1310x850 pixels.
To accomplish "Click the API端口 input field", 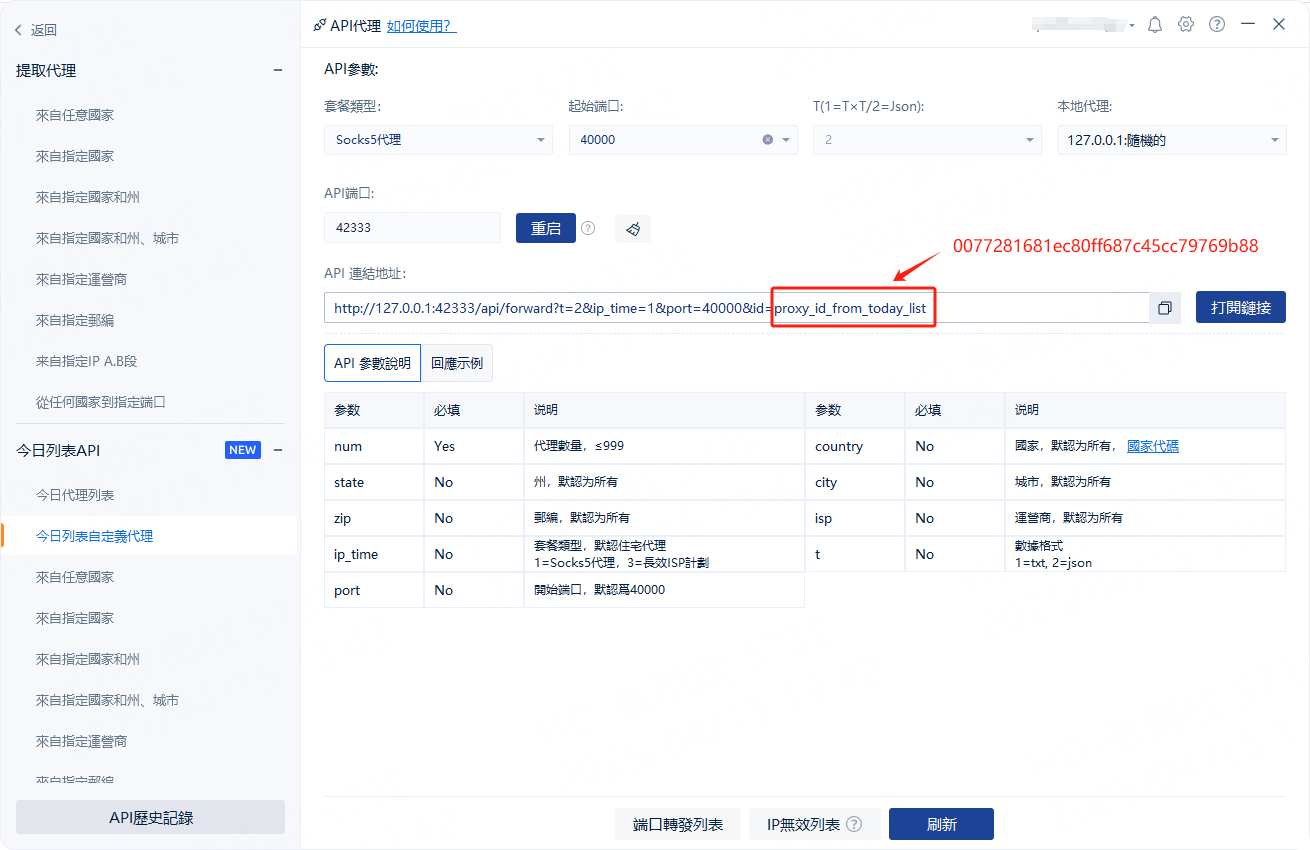I will pyautogui.click(x=412, y=228).
